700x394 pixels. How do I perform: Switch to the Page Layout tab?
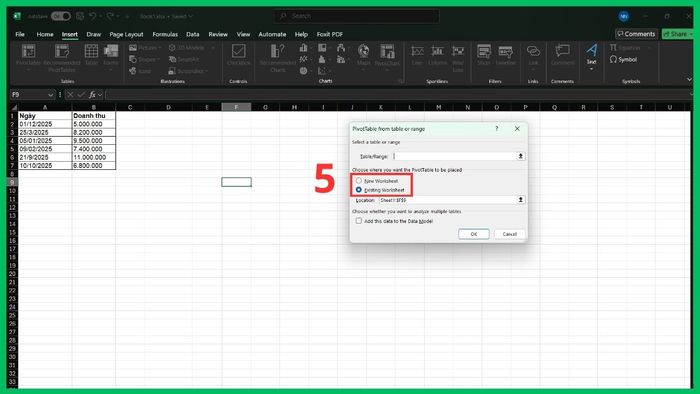[x=126, y=34]
